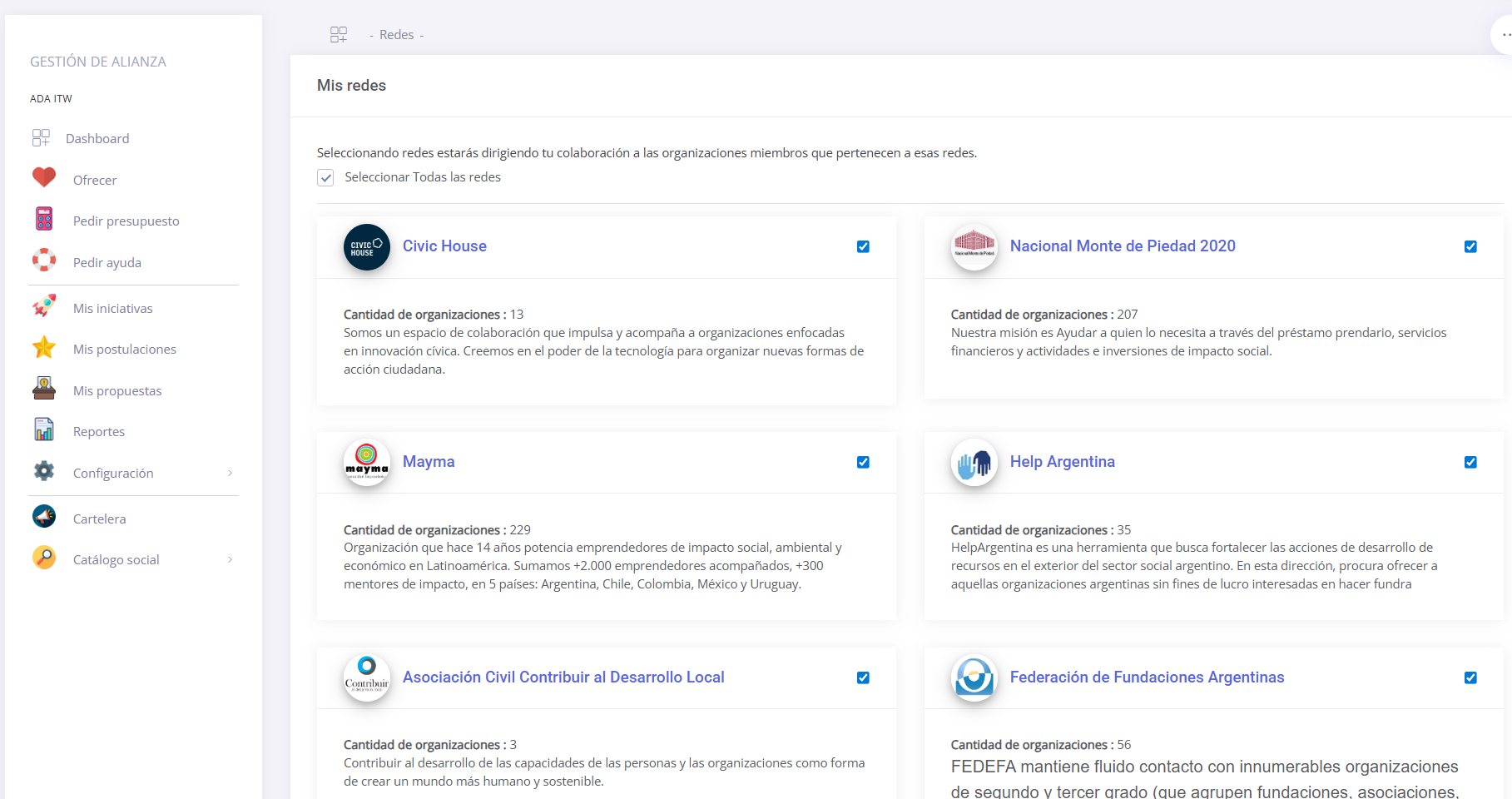Screen dimensions: 1512x799
Task: Open the Mayma network link
Action: coord(429,461)
